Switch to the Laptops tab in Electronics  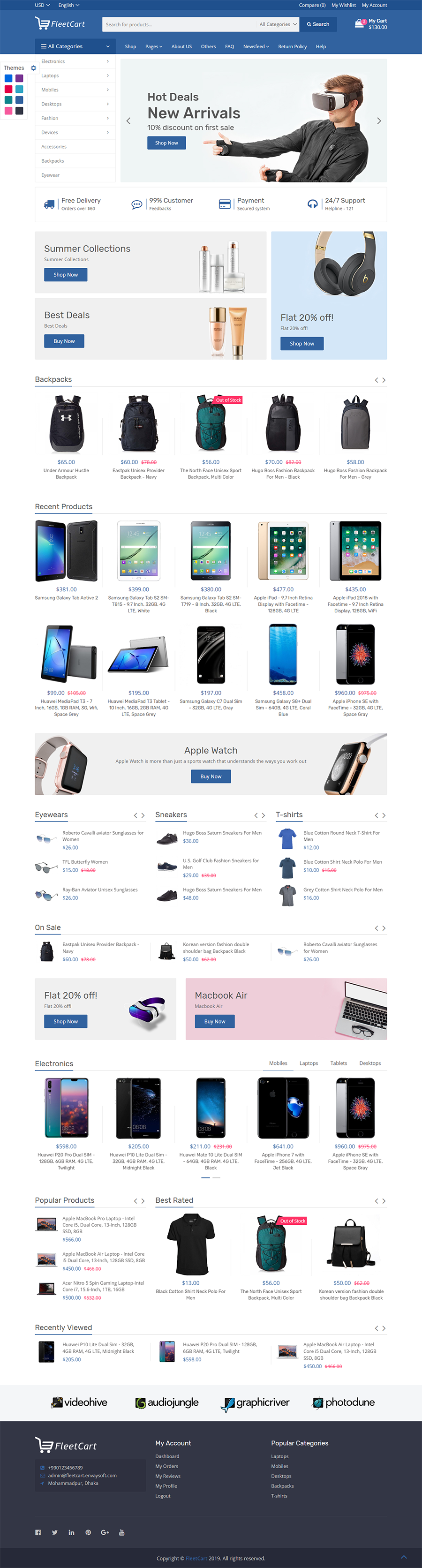309,1063
